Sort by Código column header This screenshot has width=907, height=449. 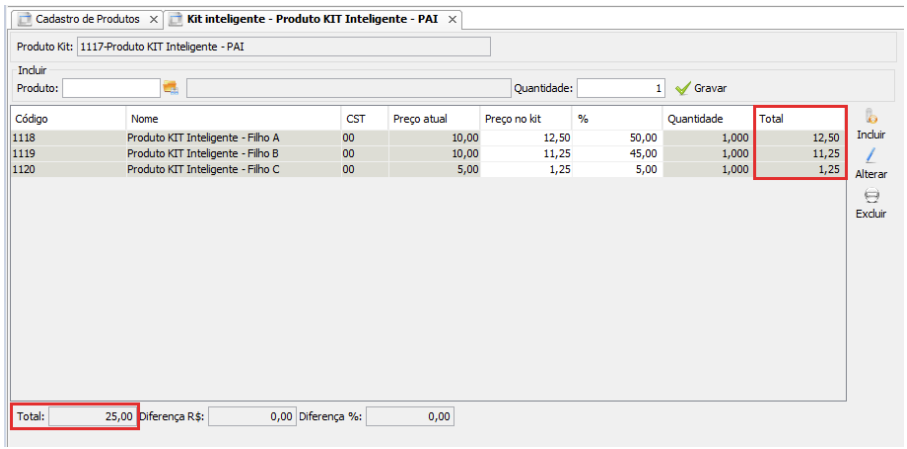(x=67, y=118)
